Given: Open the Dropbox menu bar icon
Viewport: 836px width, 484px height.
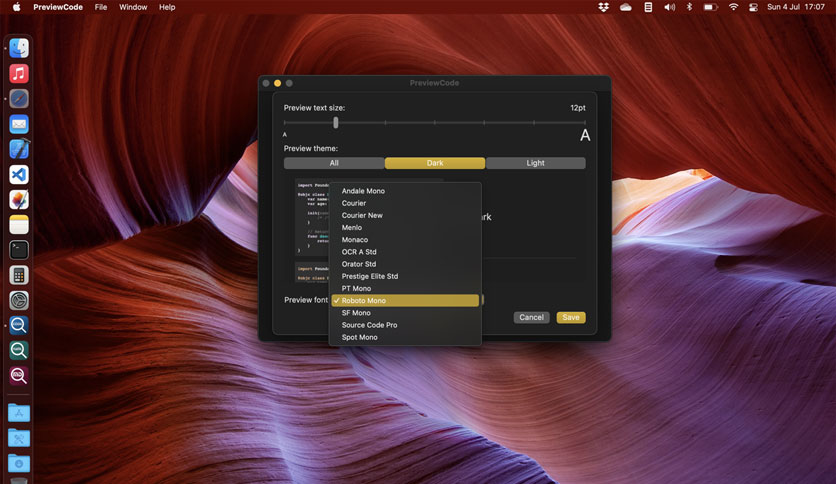Looking at the screenshot, I should [x=604, y=7].
